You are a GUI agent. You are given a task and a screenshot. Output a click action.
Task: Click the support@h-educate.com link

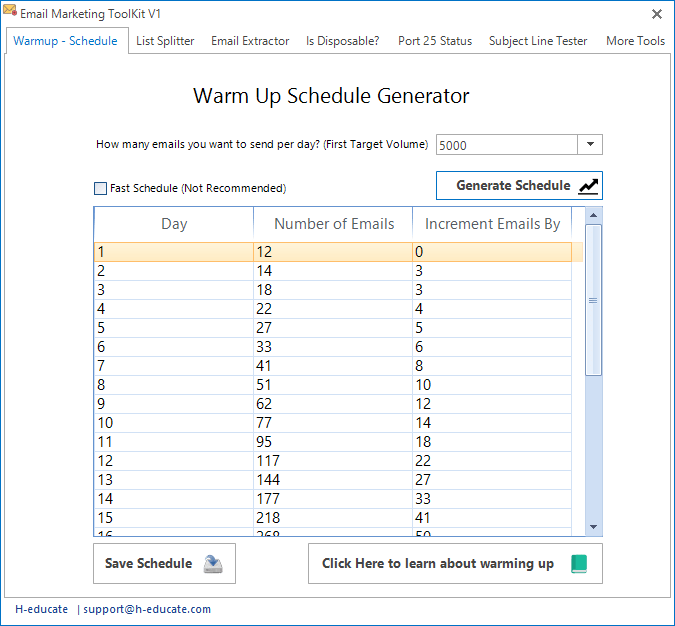point(147,609)
